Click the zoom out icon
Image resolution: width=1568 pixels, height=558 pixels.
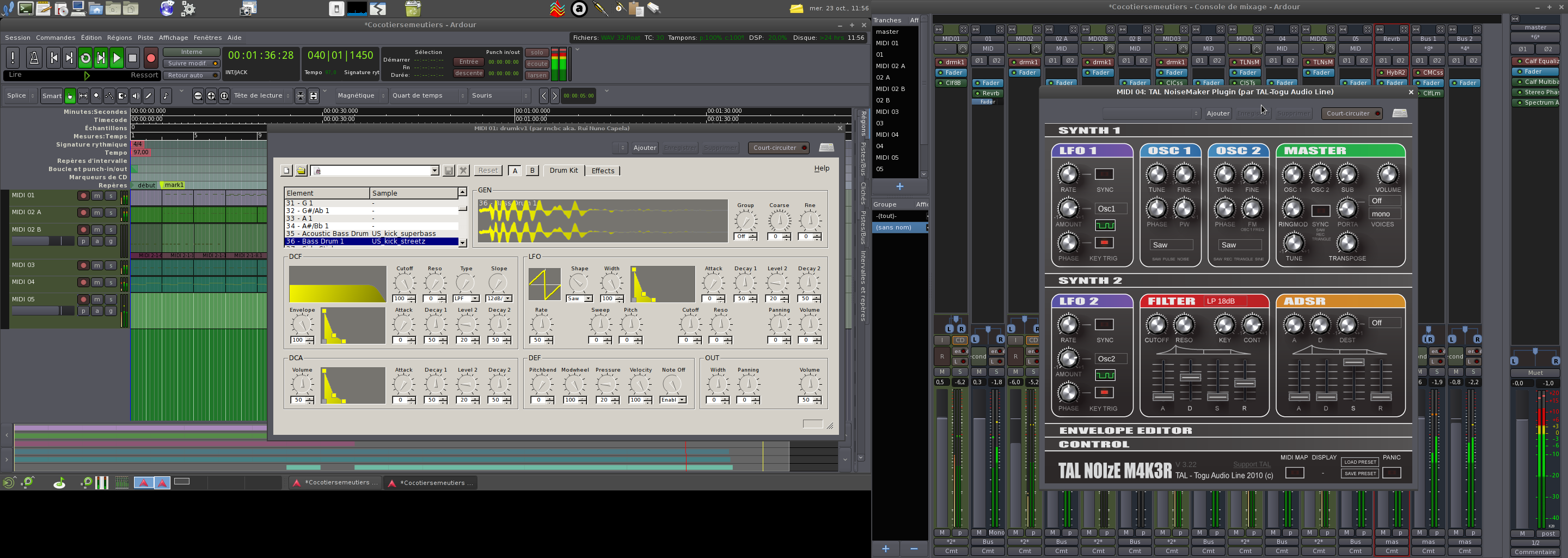(x=198, y=96)
